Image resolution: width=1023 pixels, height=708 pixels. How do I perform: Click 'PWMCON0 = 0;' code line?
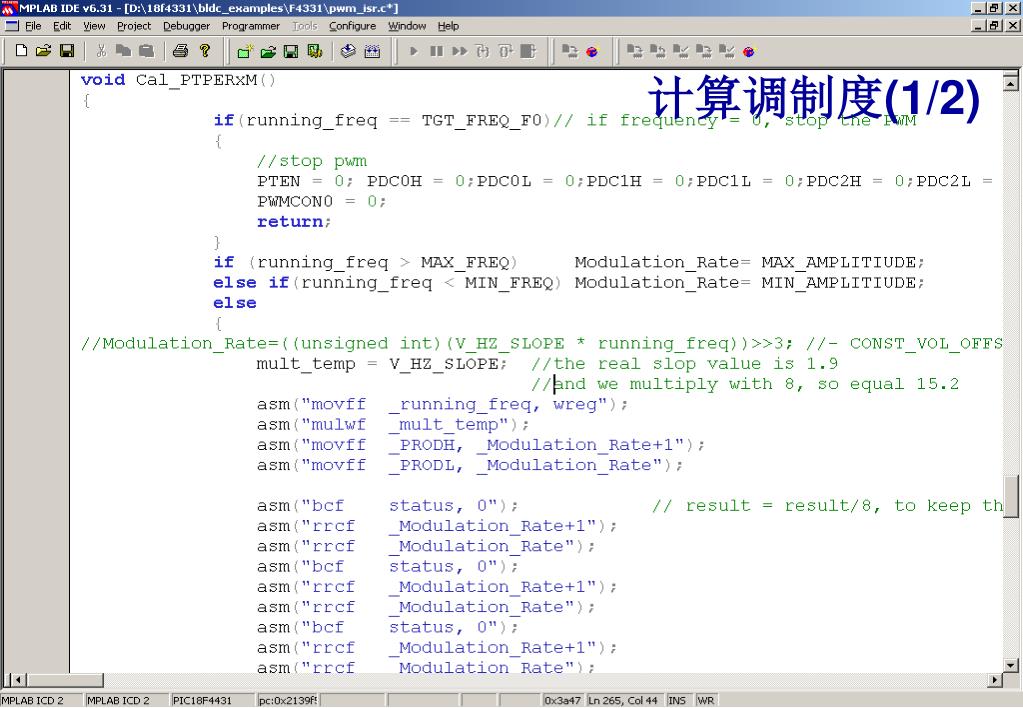[322, 202]
